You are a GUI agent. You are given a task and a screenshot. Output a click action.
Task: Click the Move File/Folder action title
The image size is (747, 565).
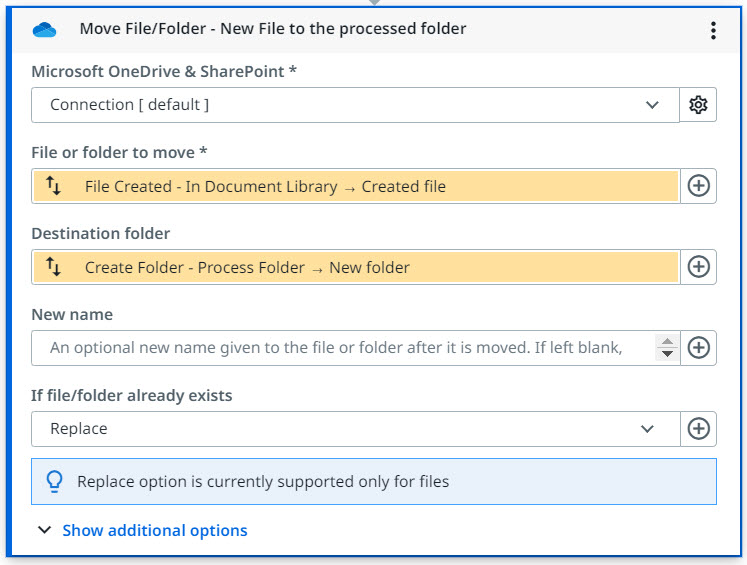(272, 29)
